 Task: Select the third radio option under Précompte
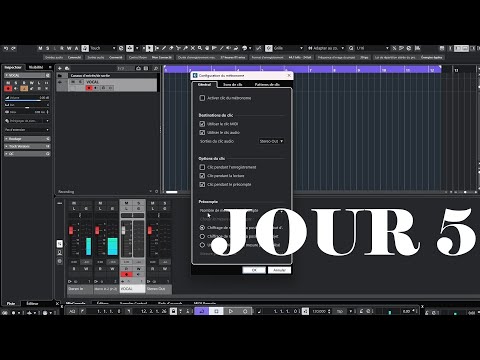[x=202, y=245]
